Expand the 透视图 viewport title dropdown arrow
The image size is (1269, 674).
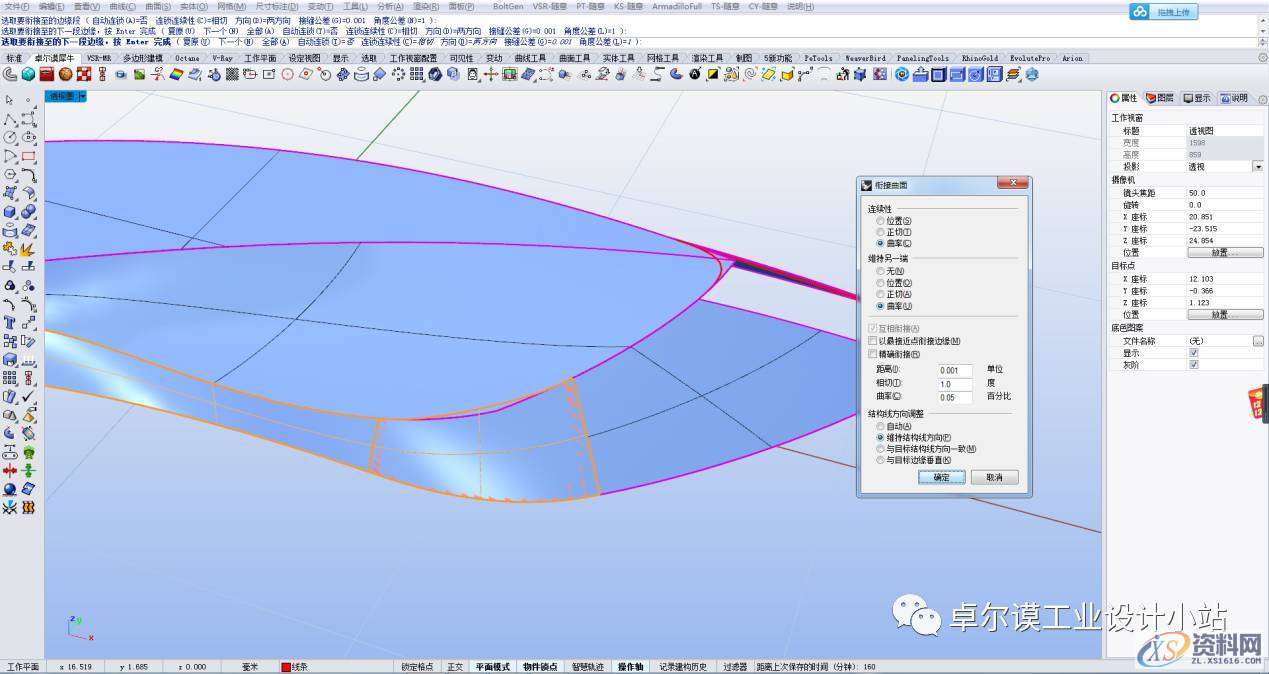point(82,96)
